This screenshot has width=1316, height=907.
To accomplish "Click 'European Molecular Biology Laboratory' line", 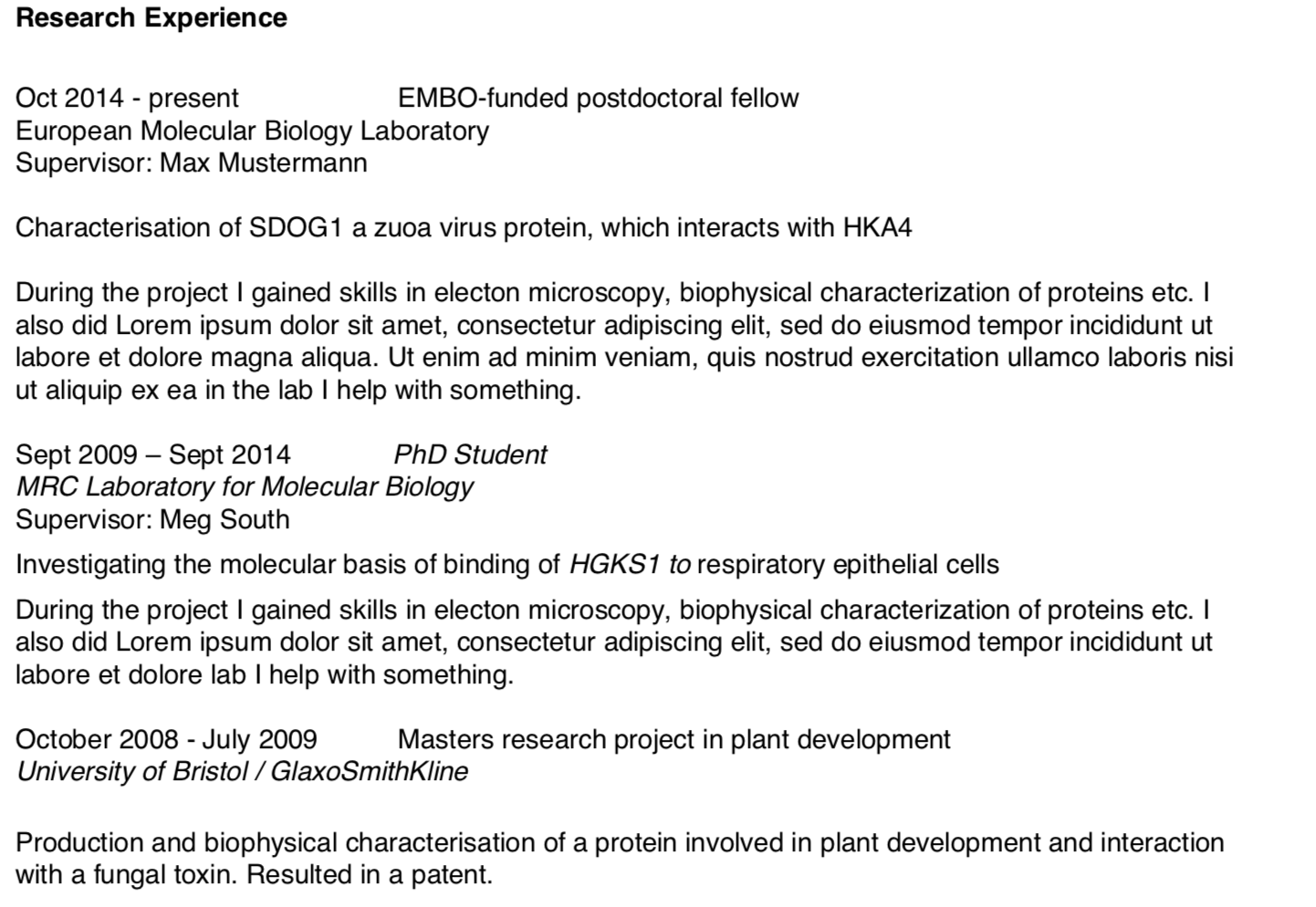I will (253, 131).
